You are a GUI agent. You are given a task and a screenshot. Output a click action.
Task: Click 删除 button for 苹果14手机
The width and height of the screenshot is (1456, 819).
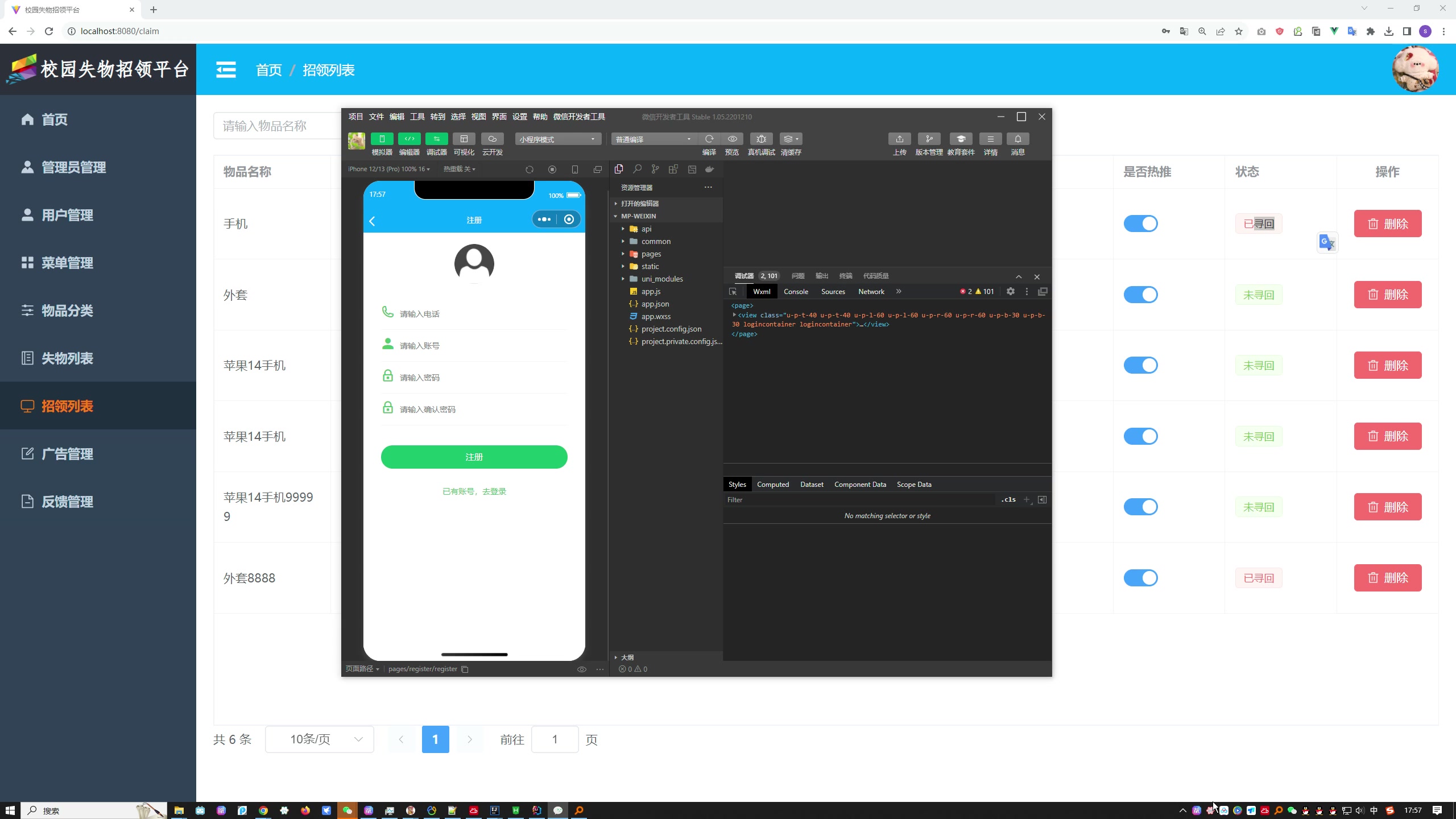[x=1388, y=365]
